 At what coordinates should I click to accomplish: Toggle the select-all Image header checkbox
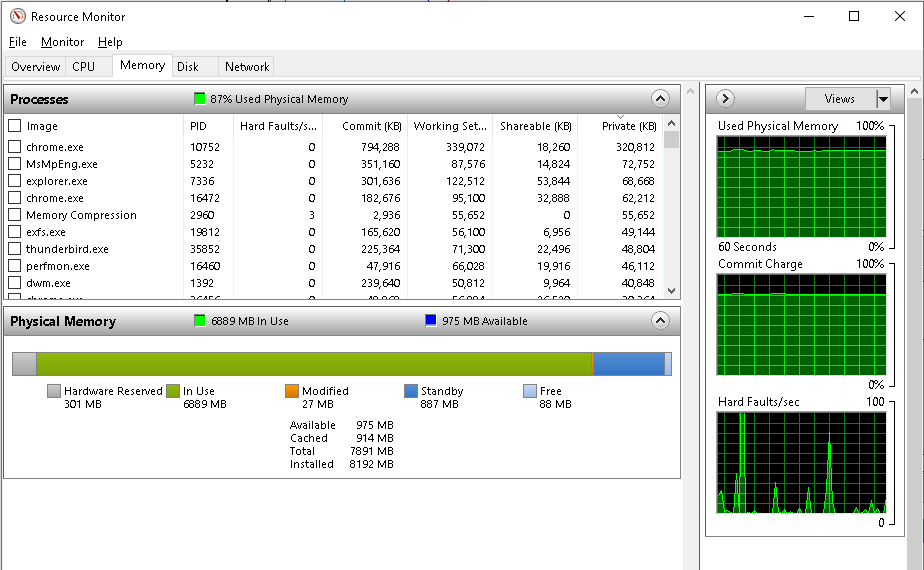point(14,126)
